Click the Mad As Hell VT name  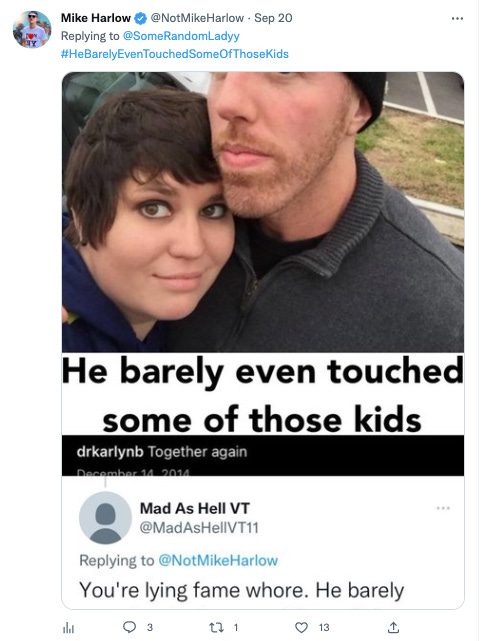click(x=195, y=509)
